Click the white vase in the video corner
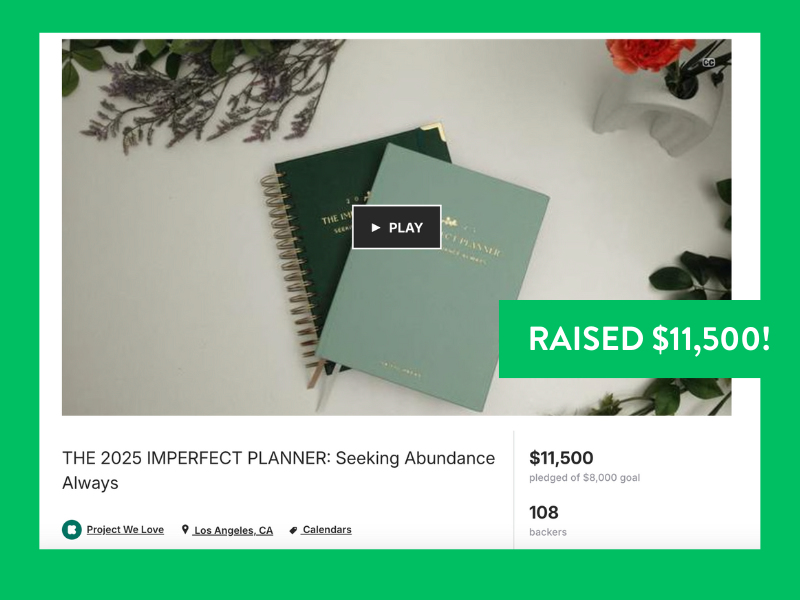 pos(663,112)
